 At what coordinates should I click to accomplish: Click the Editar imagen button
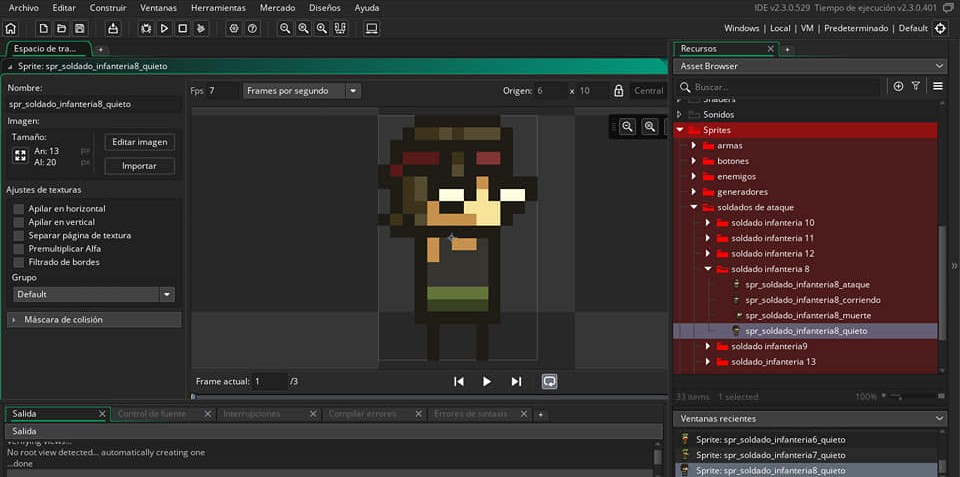[x=139, y=142]
